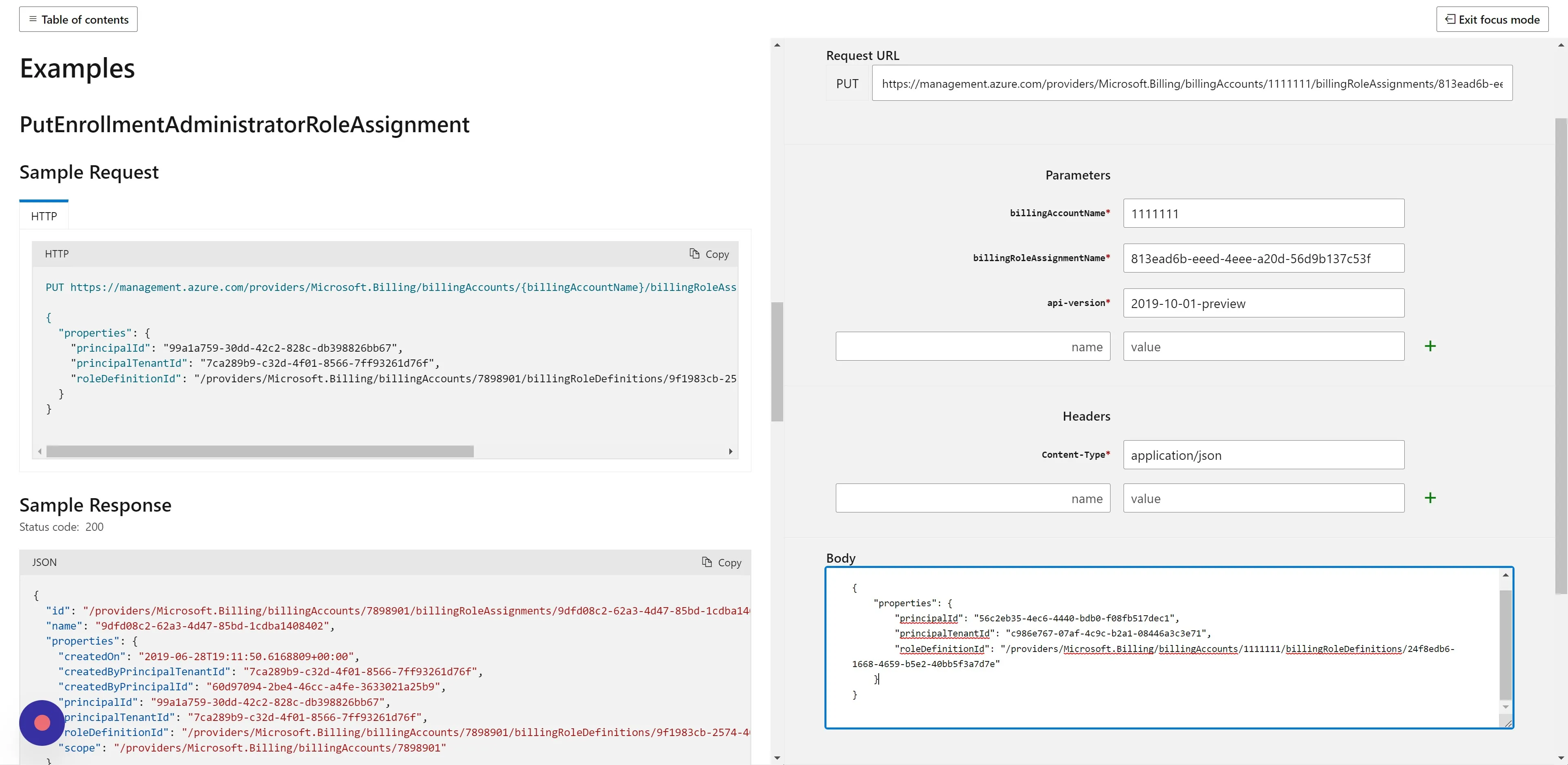The width and height of the screenshot is (1568, 765).
Task: Click the Examples heading
Action: tap(77, 68)
